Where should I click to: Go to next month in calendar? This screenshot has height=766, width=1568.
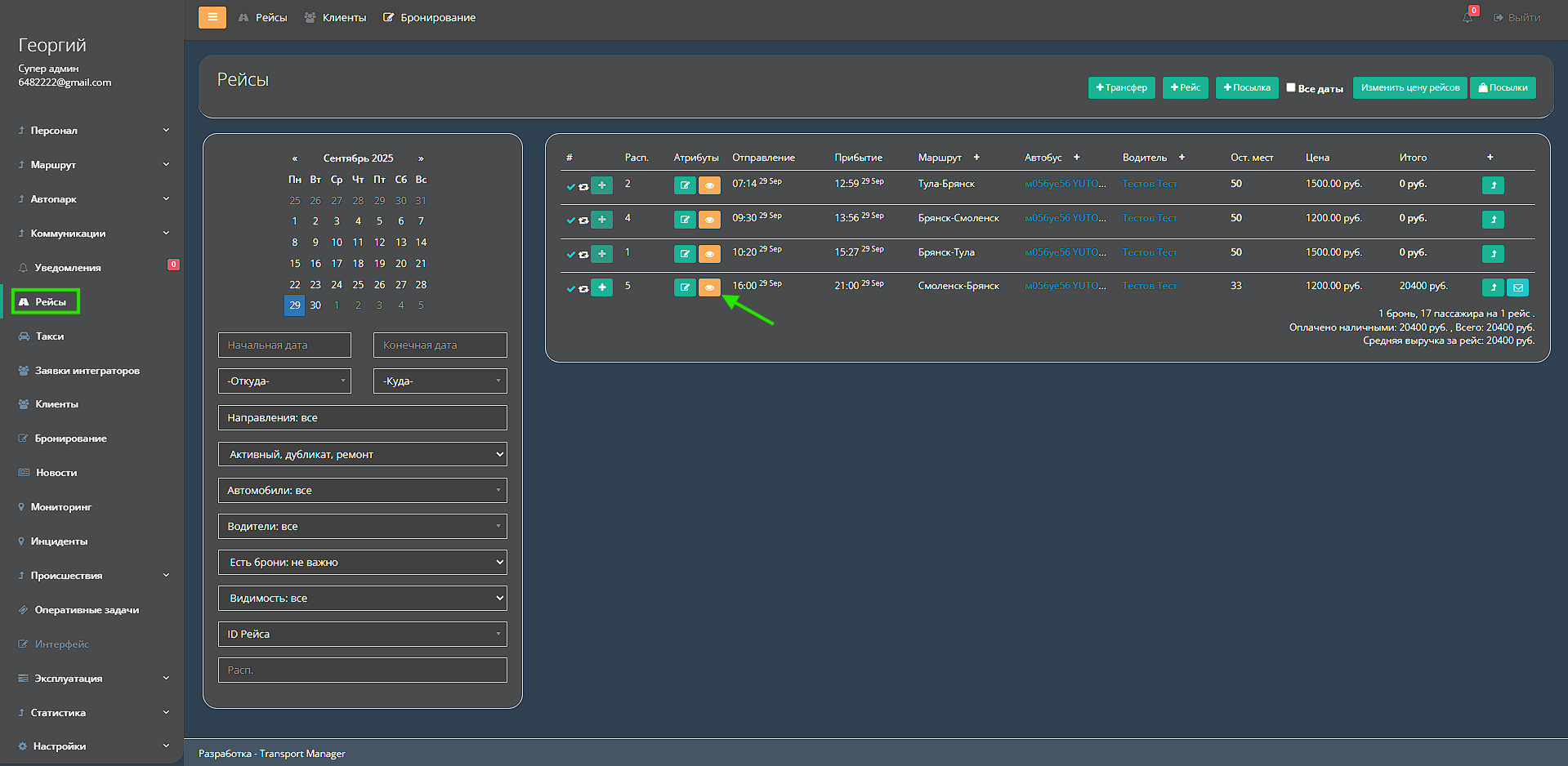(x=421, y=158)
